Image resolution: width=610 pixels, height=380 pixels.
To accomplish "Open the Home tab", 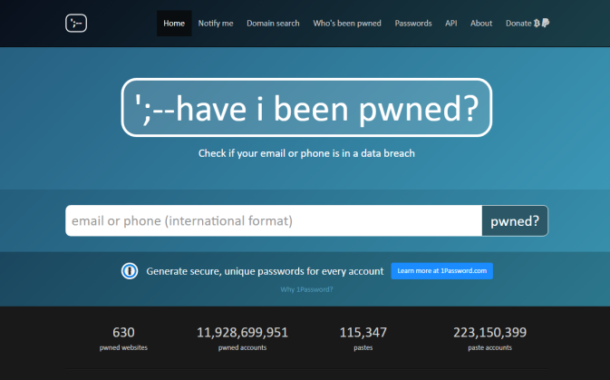I will [174, 23].
